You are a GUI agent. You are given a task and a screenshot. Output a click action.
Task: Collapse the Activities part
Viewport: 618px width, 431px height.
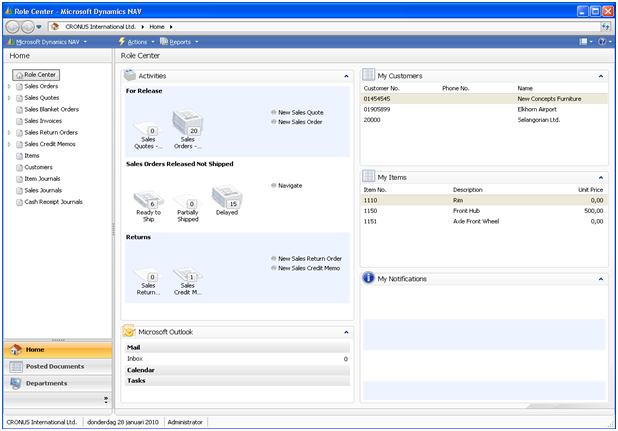click(346, 76)
